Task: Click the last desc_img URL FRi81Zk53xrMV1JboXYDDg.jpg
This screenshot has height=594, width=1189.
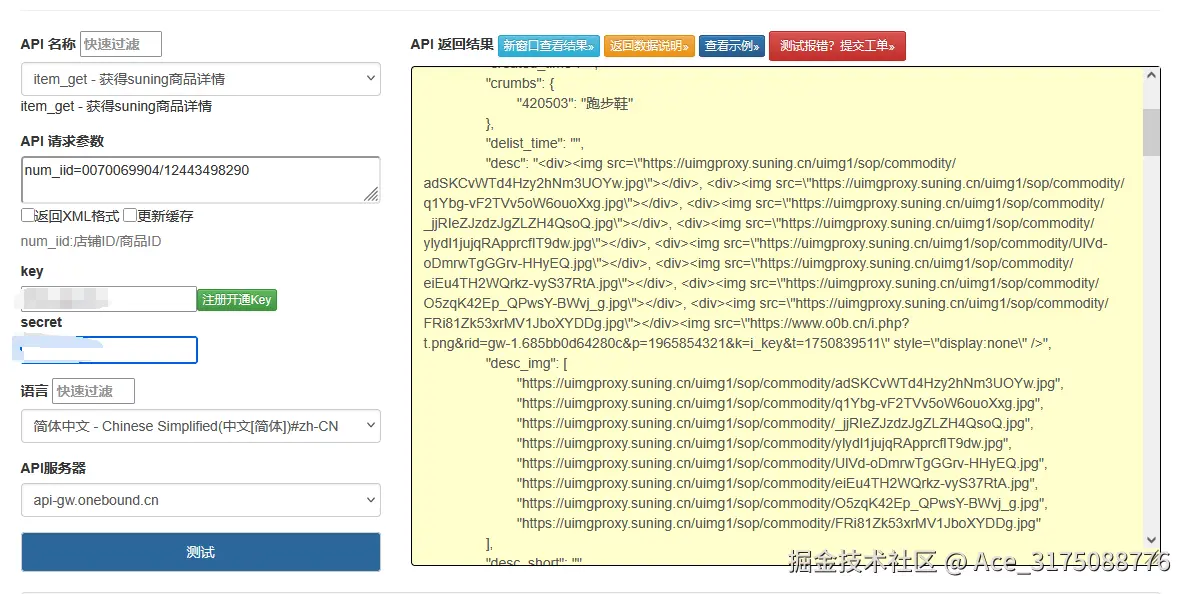Action: tap(779, 523)
